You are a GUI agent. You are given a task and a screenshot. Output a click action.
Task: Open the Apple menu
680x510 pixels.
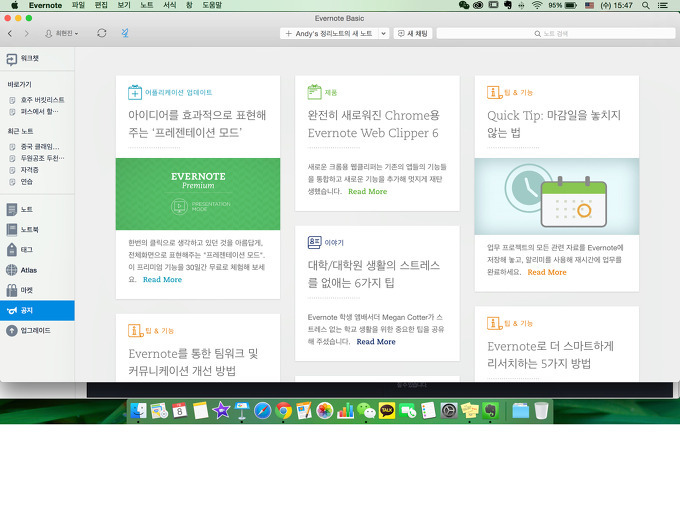[x=14, y=5]
